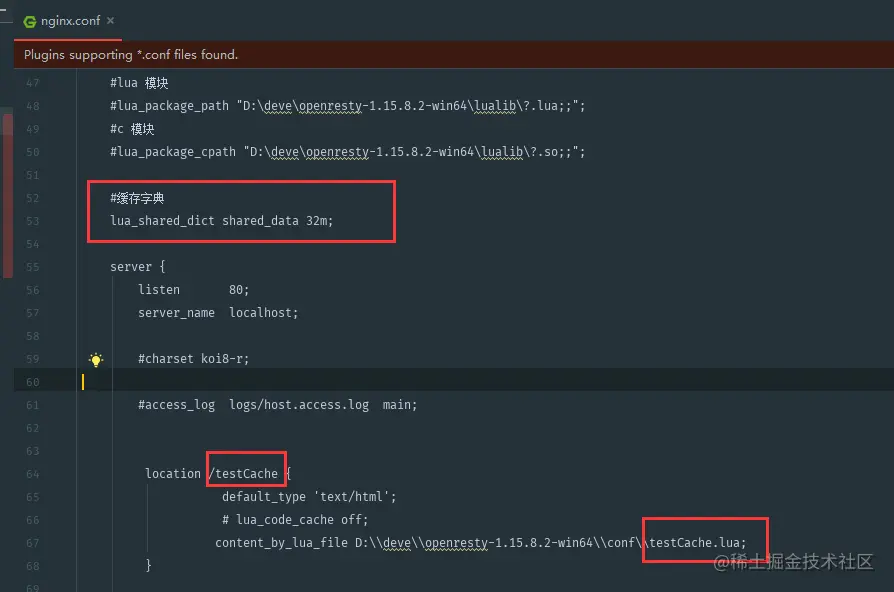The width and height of the screenshot is (894, 592).
Task: Click the nginx.conf file type icon
Action: (30, 22)
